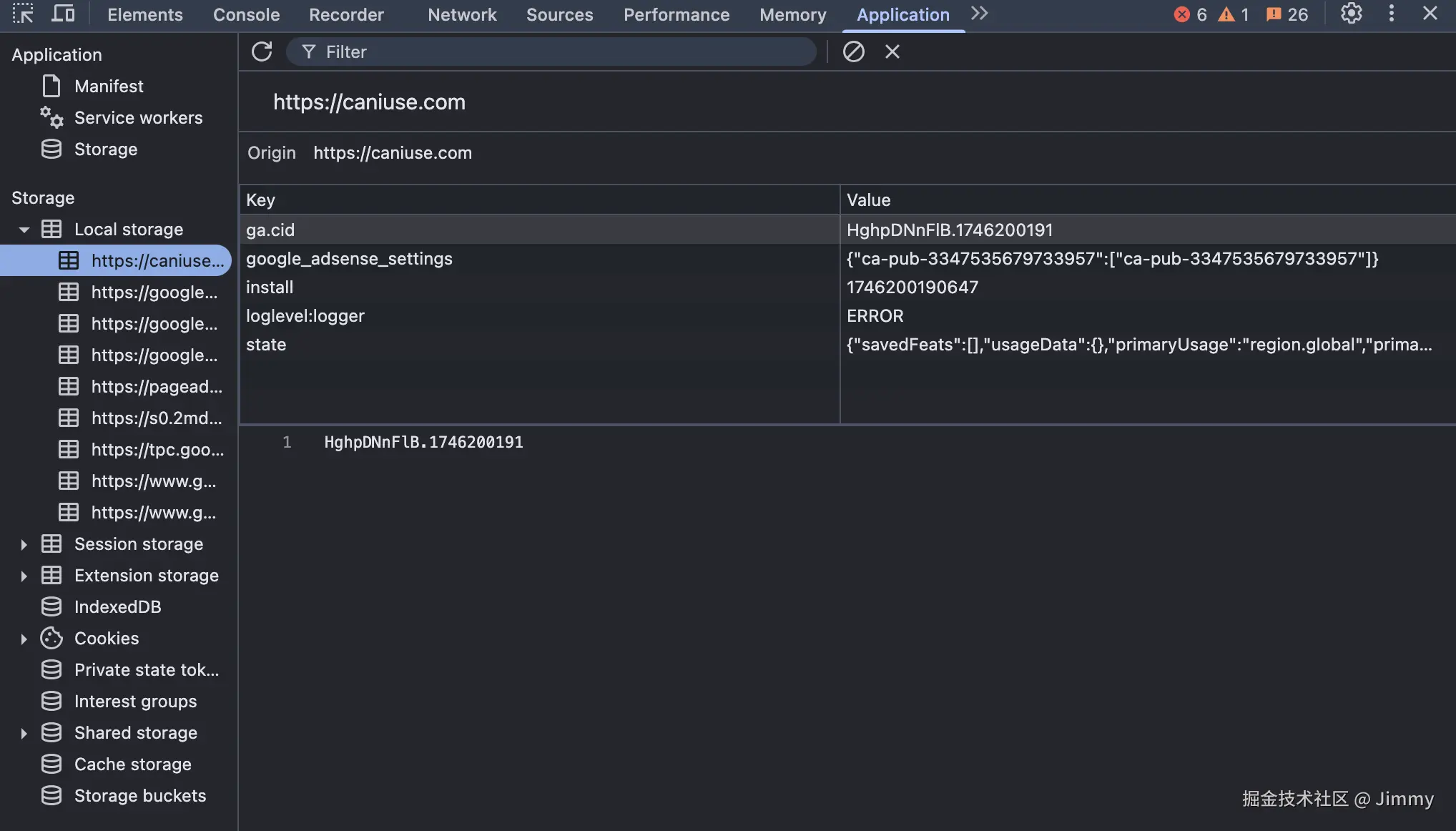The image size is (1456, 831).
Task: Expand the Shared storage section
Action: point(24,733)
